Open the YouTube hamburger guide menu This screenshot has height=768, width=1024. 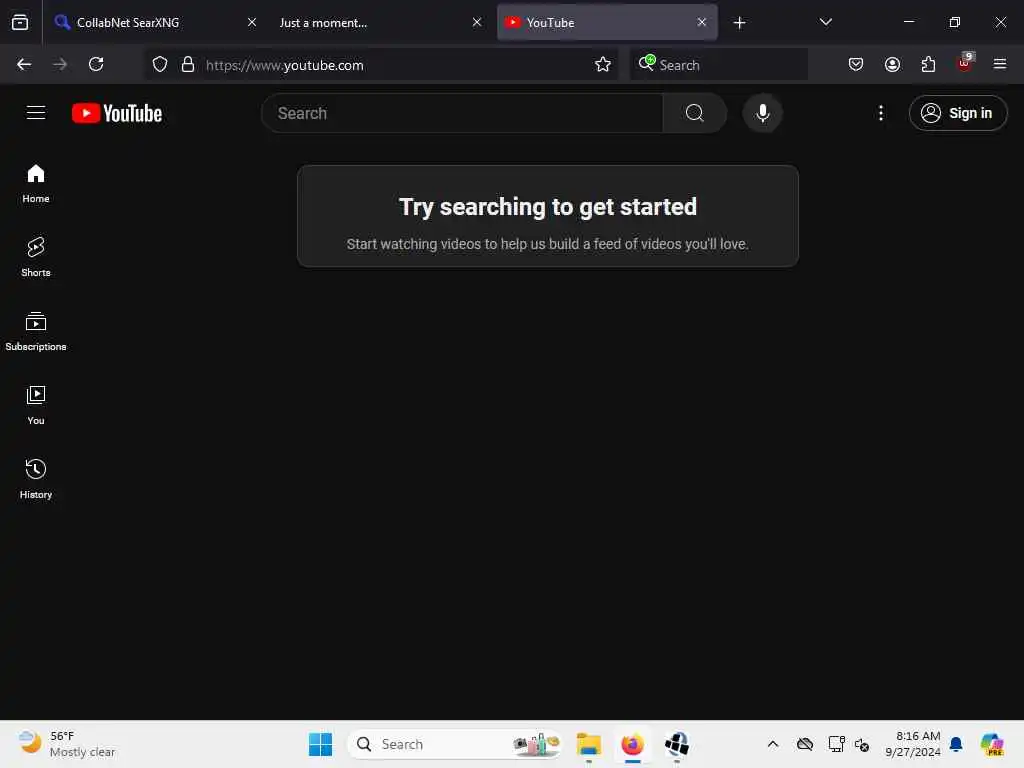tap(36, 113)
